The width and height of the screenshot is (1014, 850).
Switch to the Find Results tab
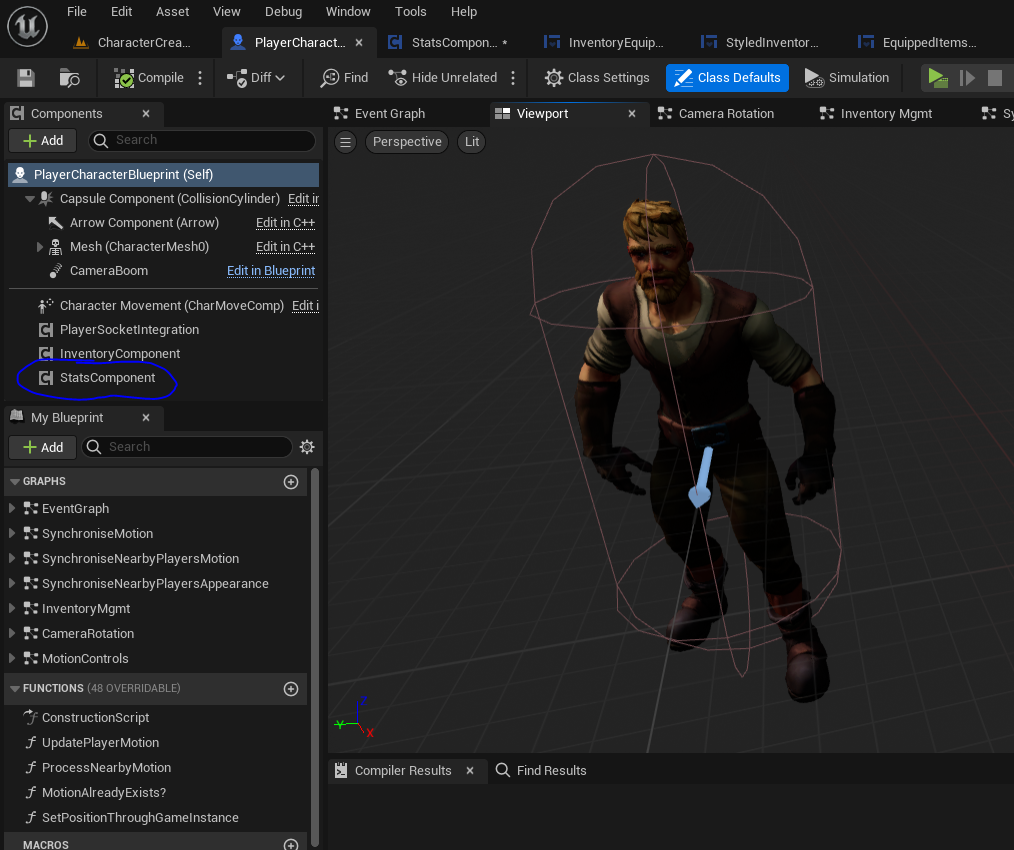pos(541,770)
